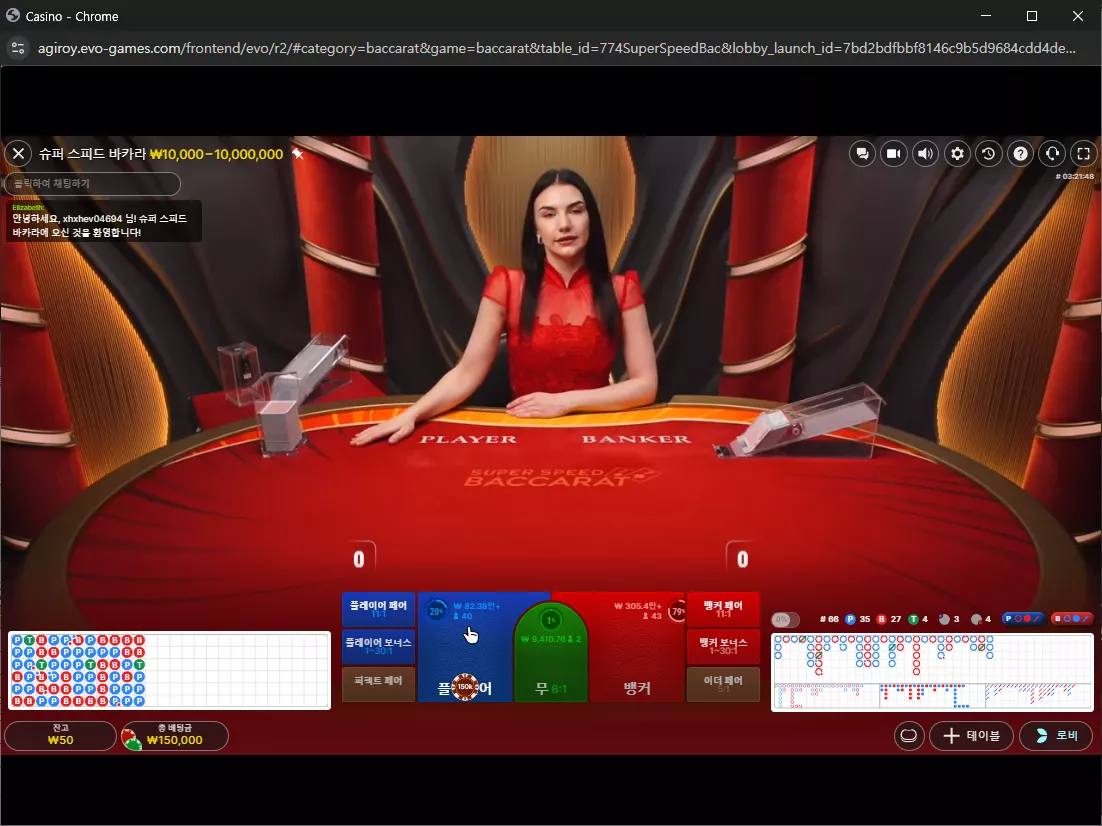
Task: Click the 1% tie percentage circle
Action: [x=551, y=620]
